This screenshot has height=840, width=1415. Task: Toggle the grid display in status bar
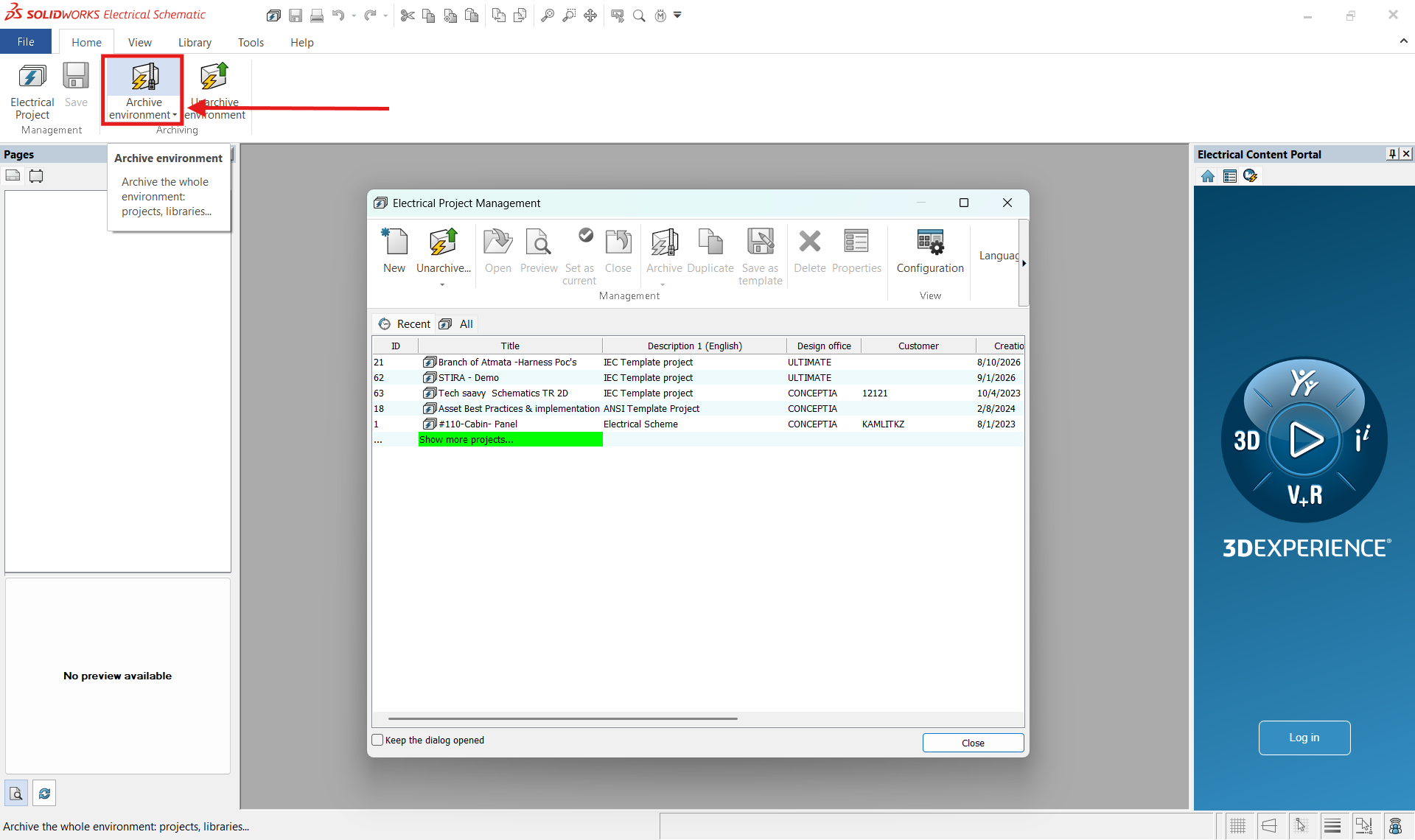1238,826
